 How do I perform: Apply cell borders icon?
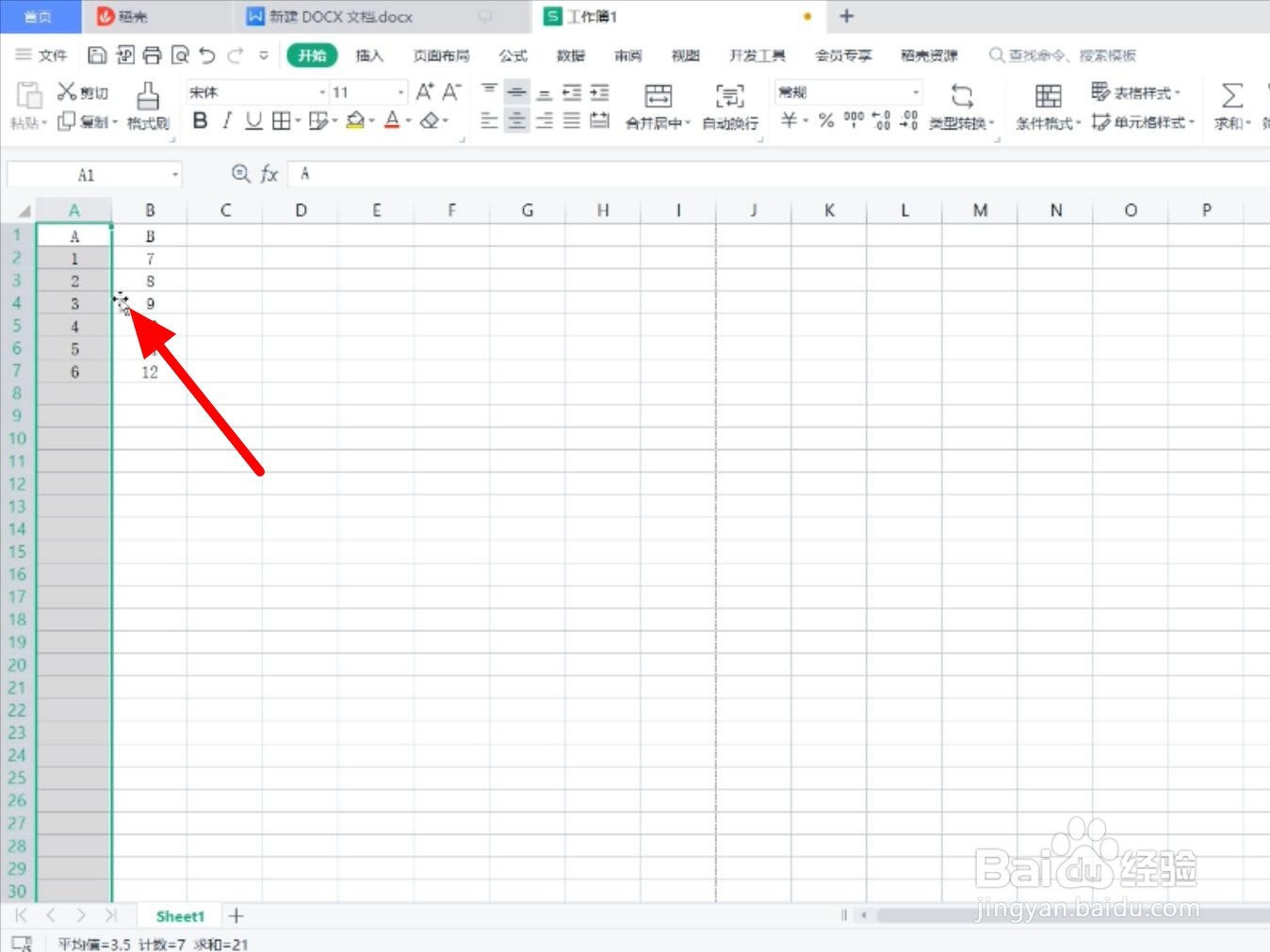click(281, 121)
